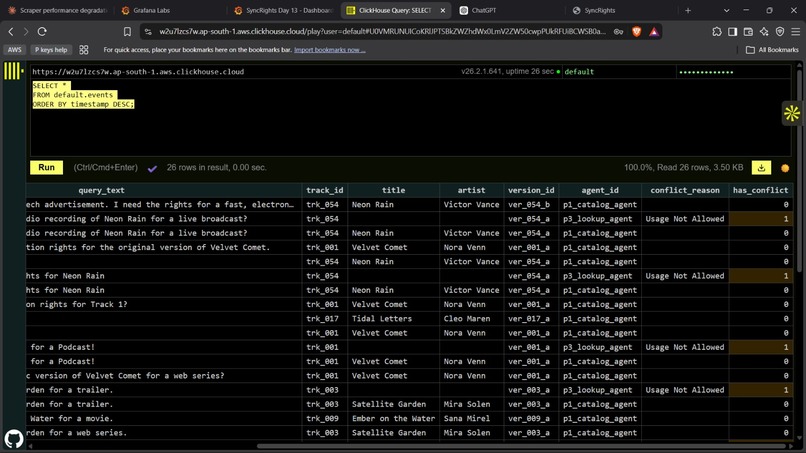
Task: Open the browser hamburger menu
Action: [795, 32]
